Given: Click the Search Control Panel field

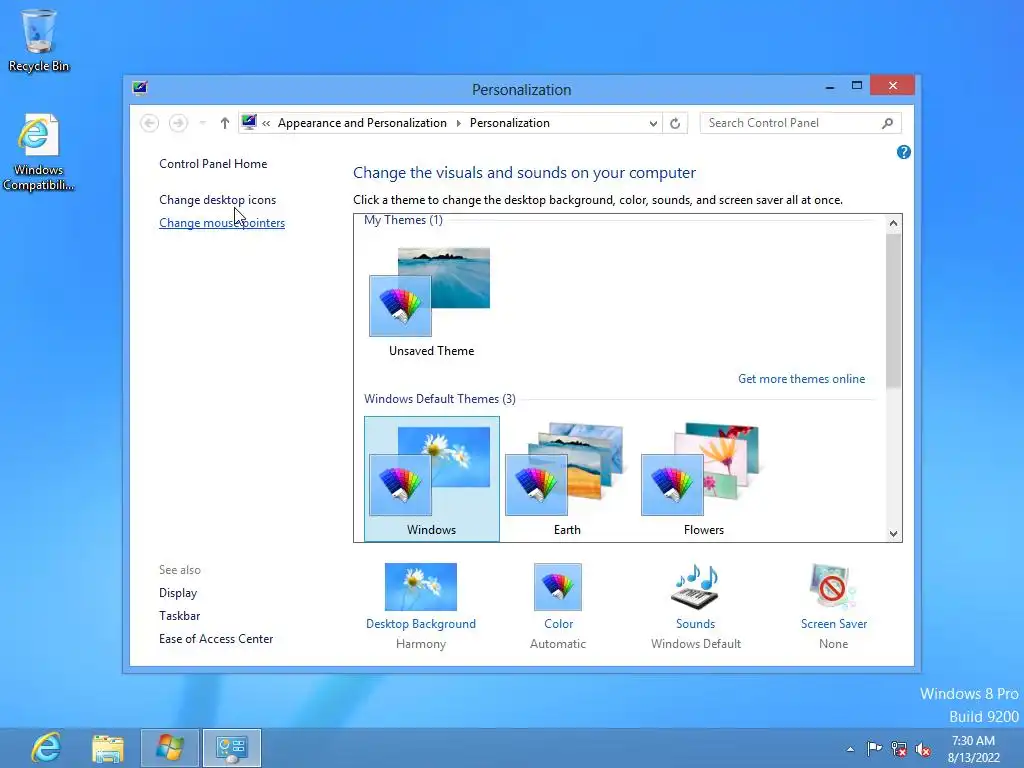Looking at the screenshot, I should (800, 123).
